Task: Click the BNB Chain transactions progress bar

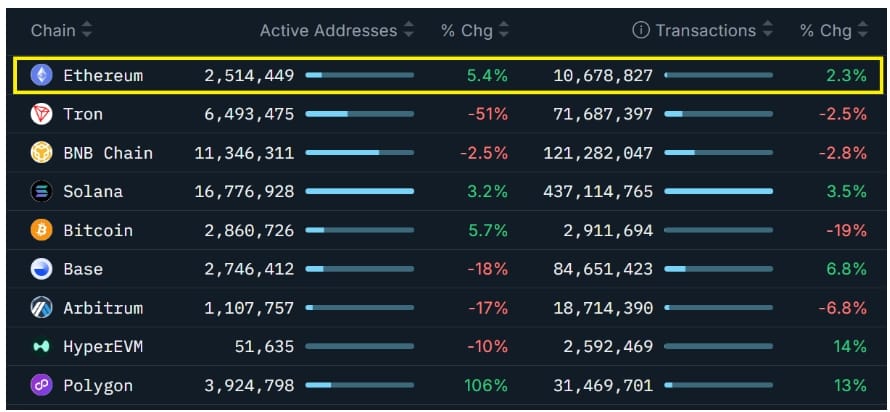Action: point(719,153)
